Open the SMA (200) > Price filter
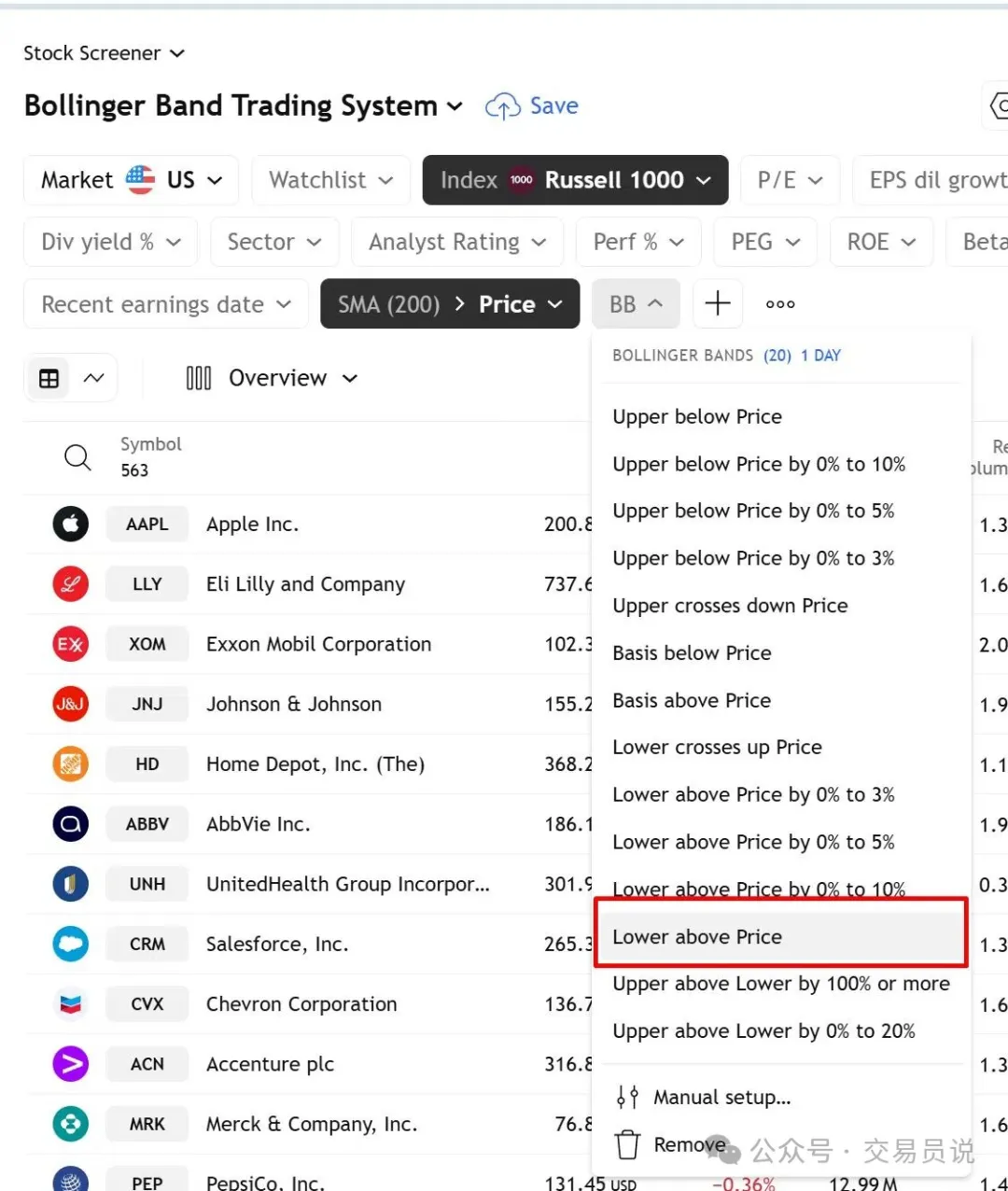This screenshot has width=1008, height=1191. [450, 304]
